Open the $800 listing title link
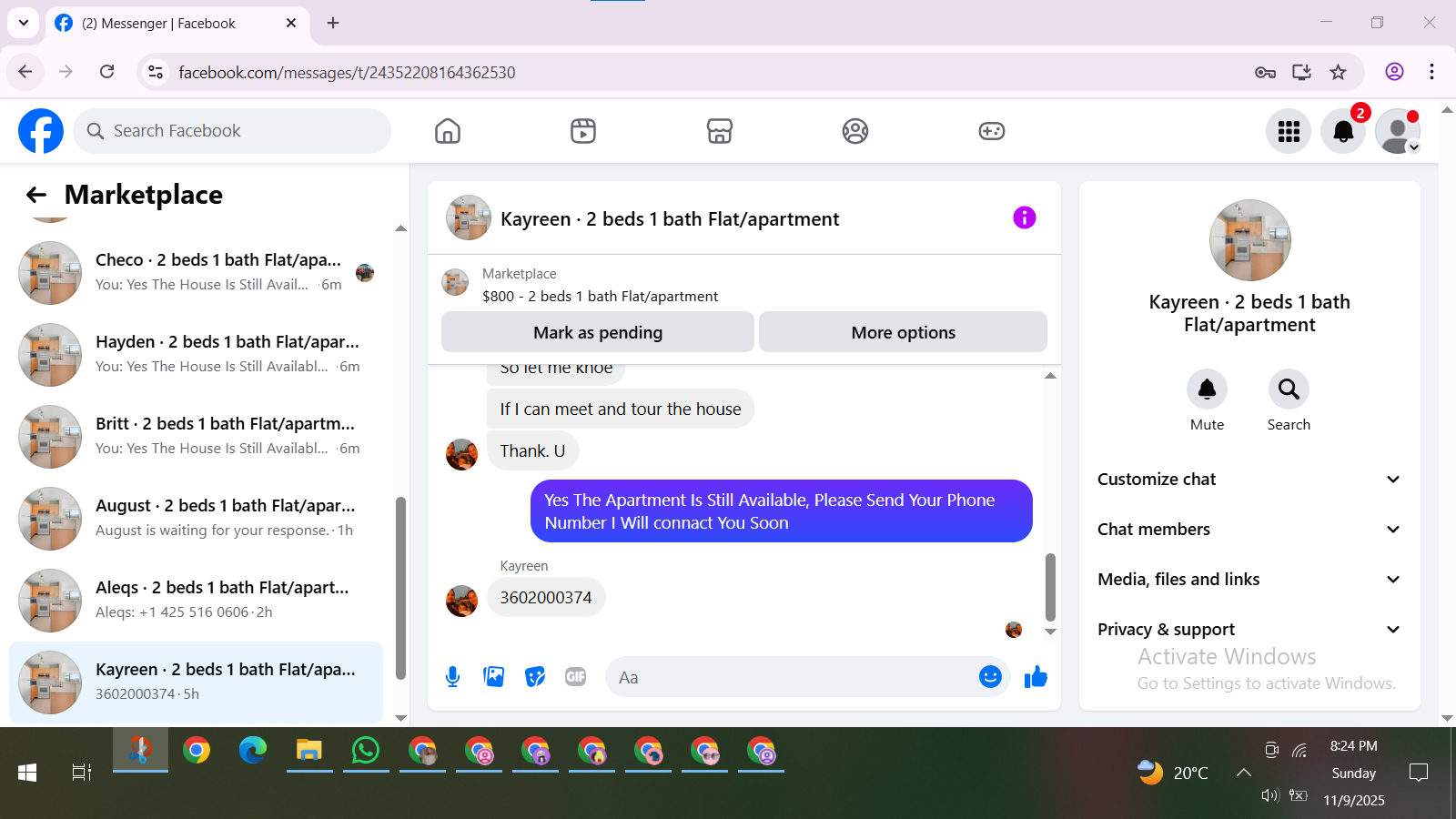Image resolution: width=1456 pixels, height=819 pixels. click(x=600, y=296)
